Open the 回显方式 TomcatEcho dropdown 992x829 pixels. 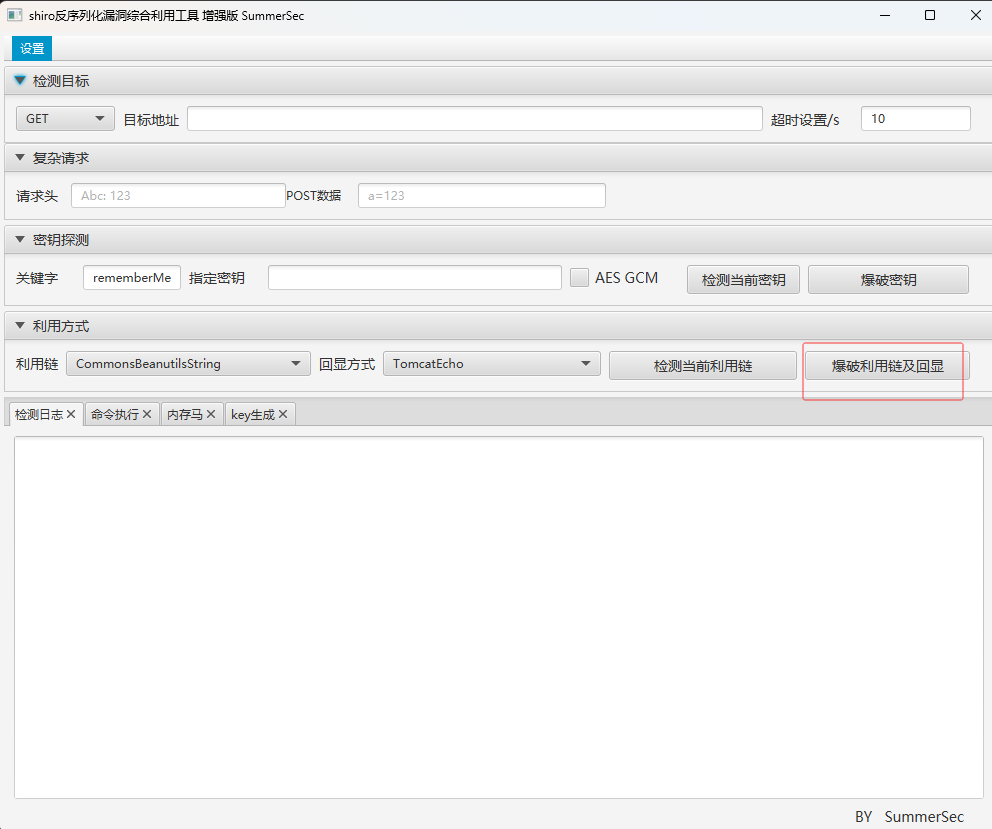(491, 364)
